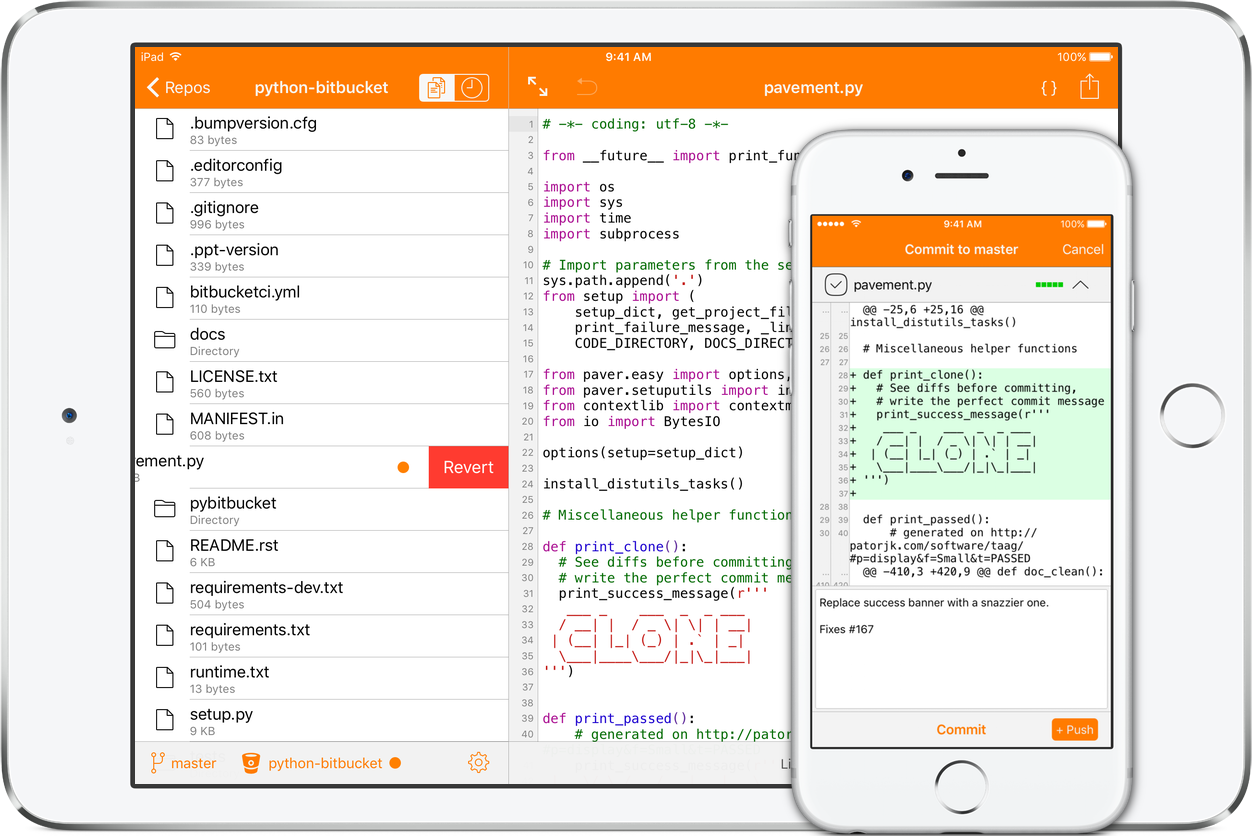The height and width of the screenshot is (836, 1252).
Task: Tap the + Push button
Action: pos(1074,729)
